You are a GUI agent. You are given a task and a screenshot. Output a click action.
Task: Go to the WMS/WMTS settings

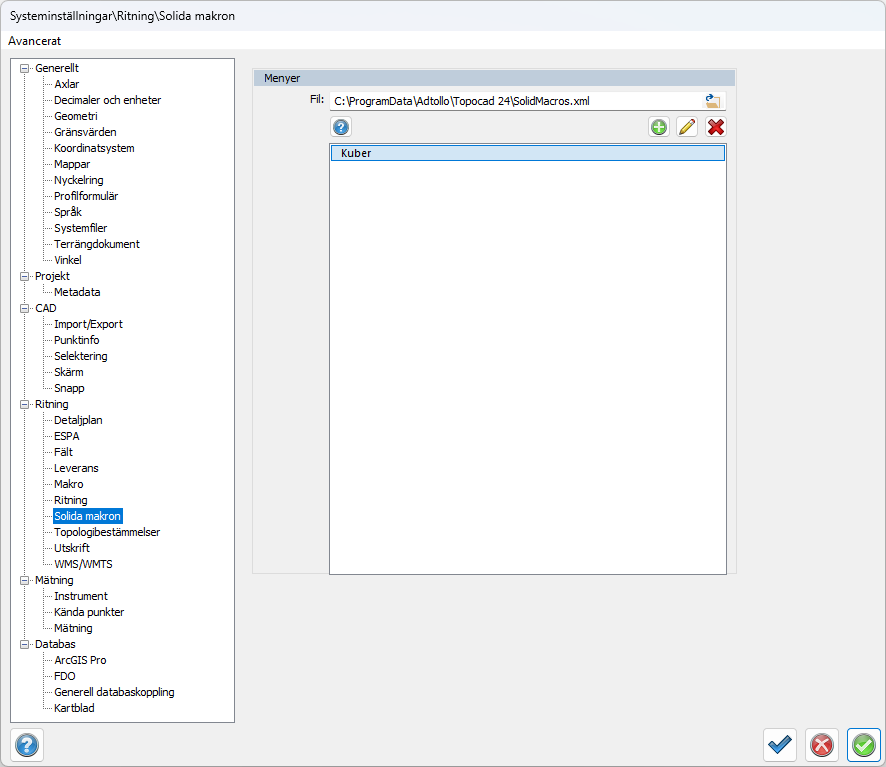click(x=83, y=564)
